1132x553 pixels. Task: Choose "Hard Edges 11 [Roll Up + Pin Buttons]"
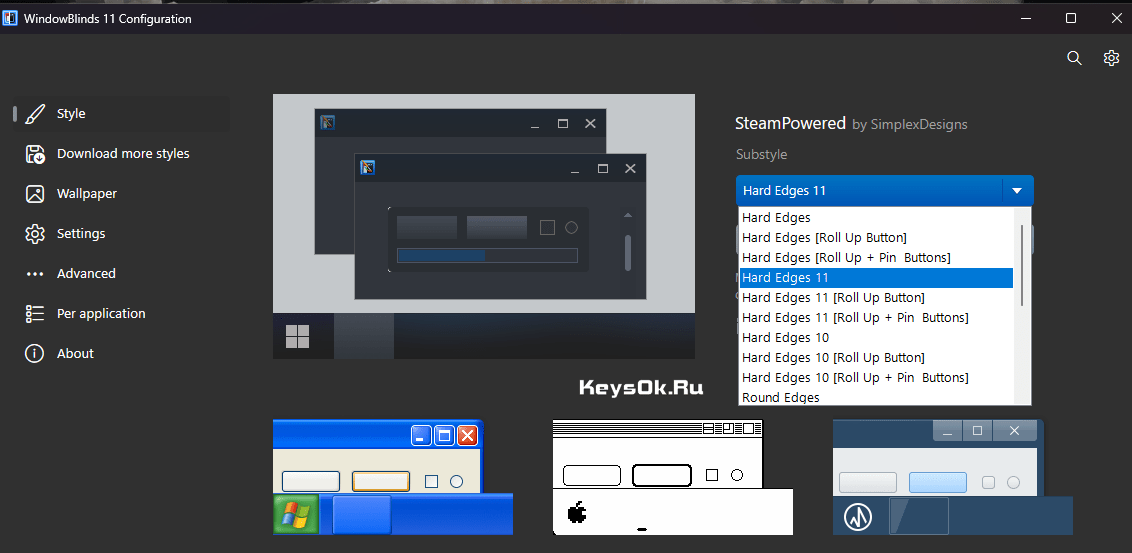pyautogui.click(x=876, y=318)
